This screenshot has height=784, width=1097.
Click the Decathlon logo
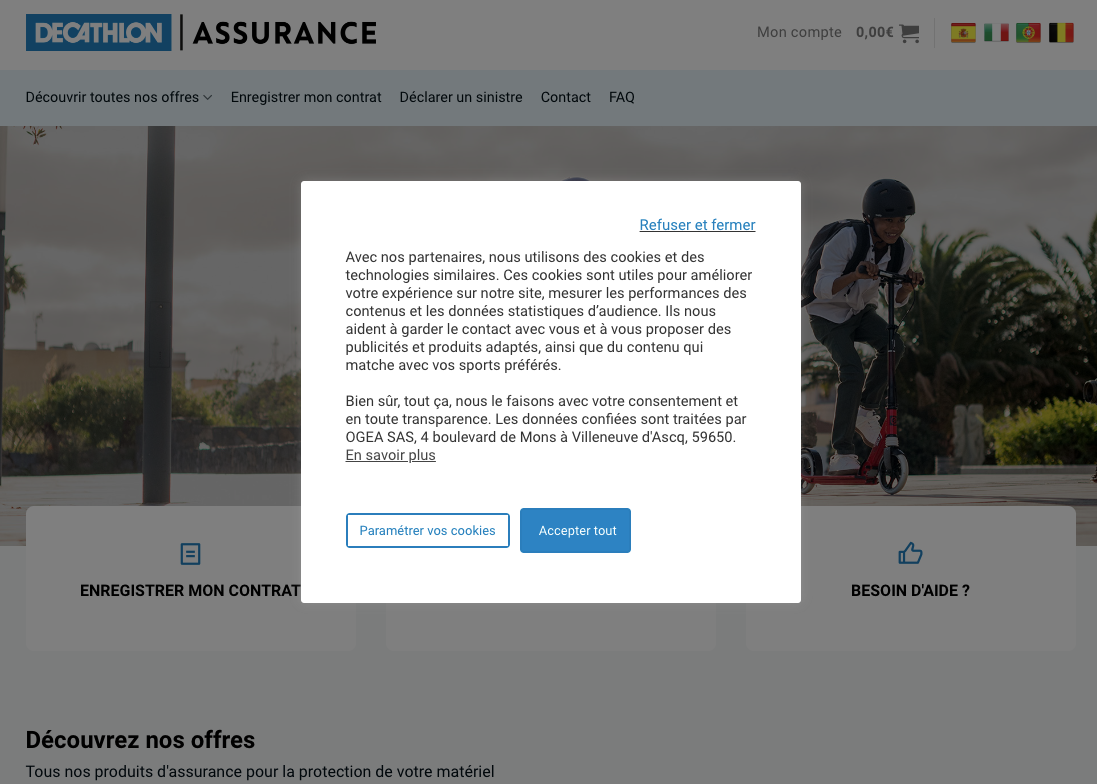tap(99, 32)
